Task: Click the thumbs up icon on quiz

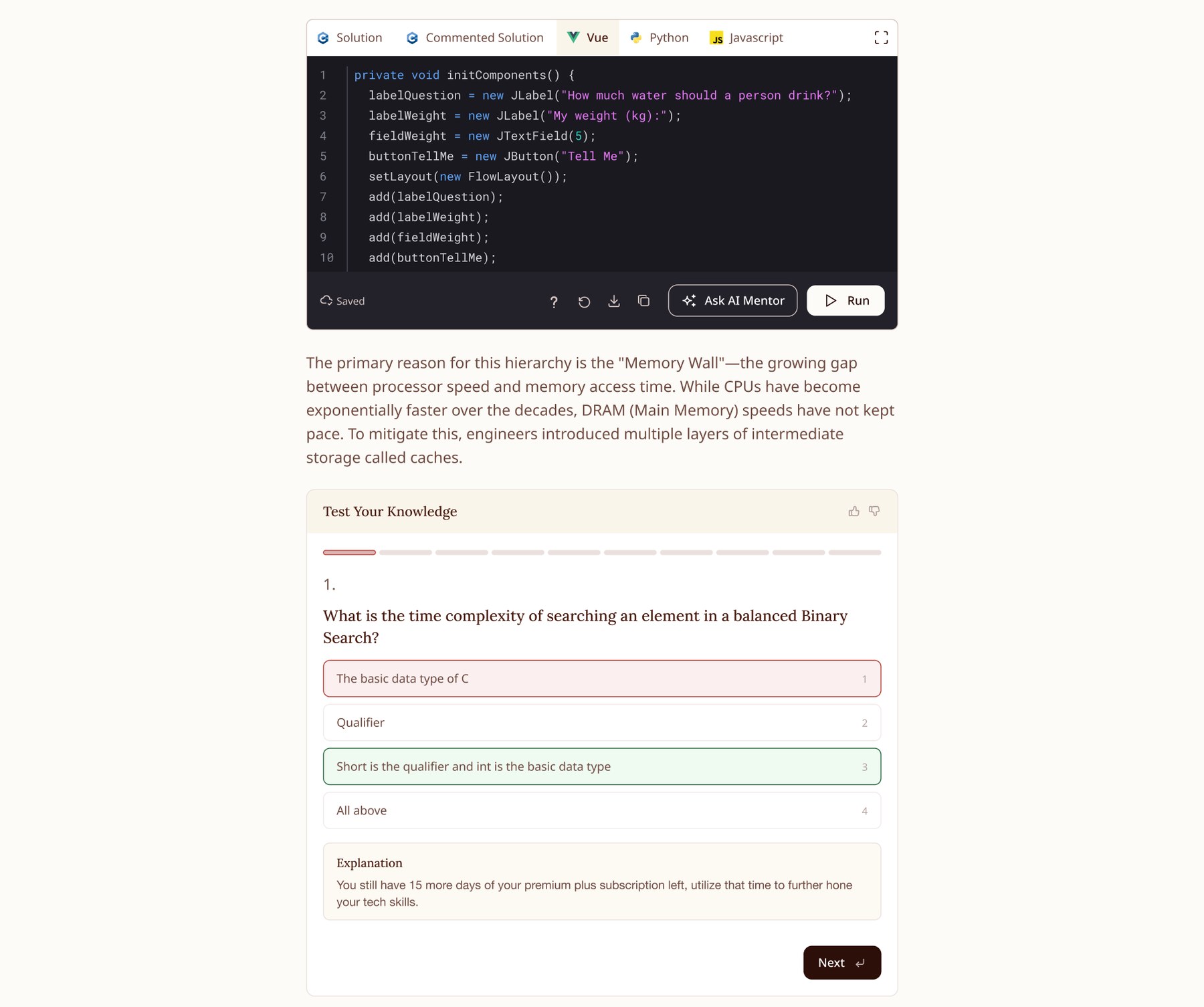Action: 854,512
